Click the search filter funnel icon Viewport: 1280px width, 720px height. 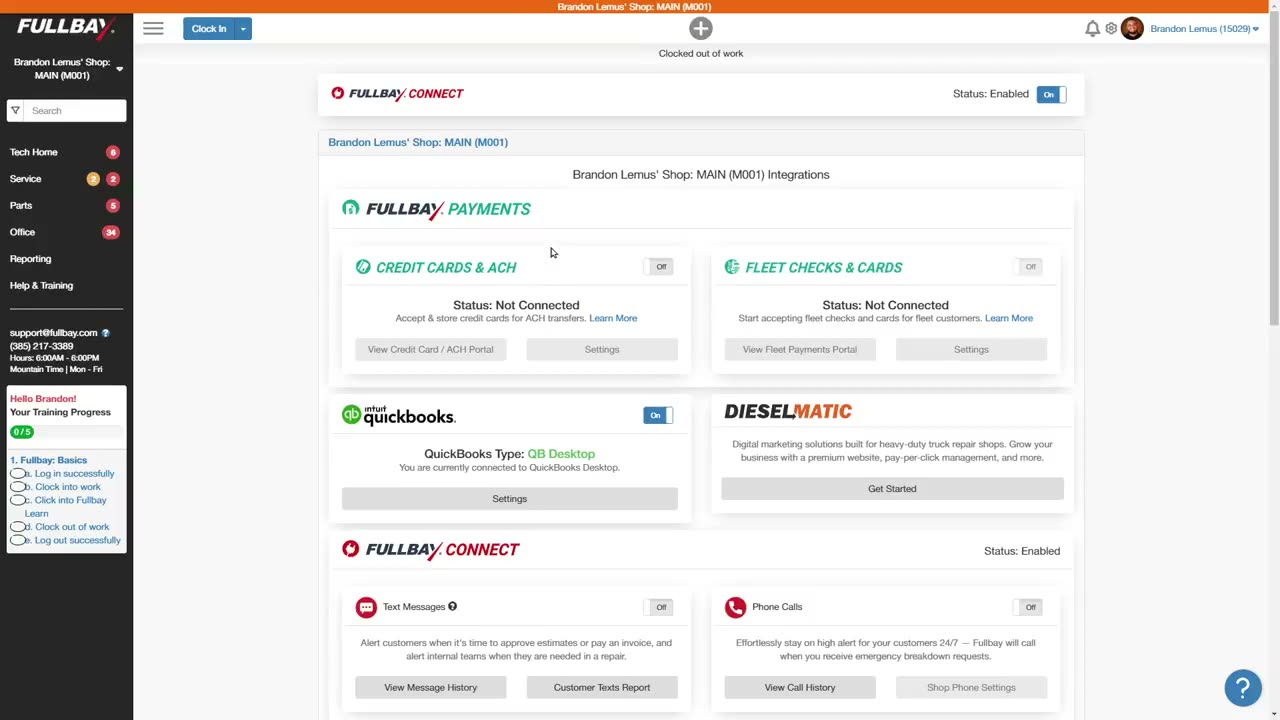(x=15, y=111)
